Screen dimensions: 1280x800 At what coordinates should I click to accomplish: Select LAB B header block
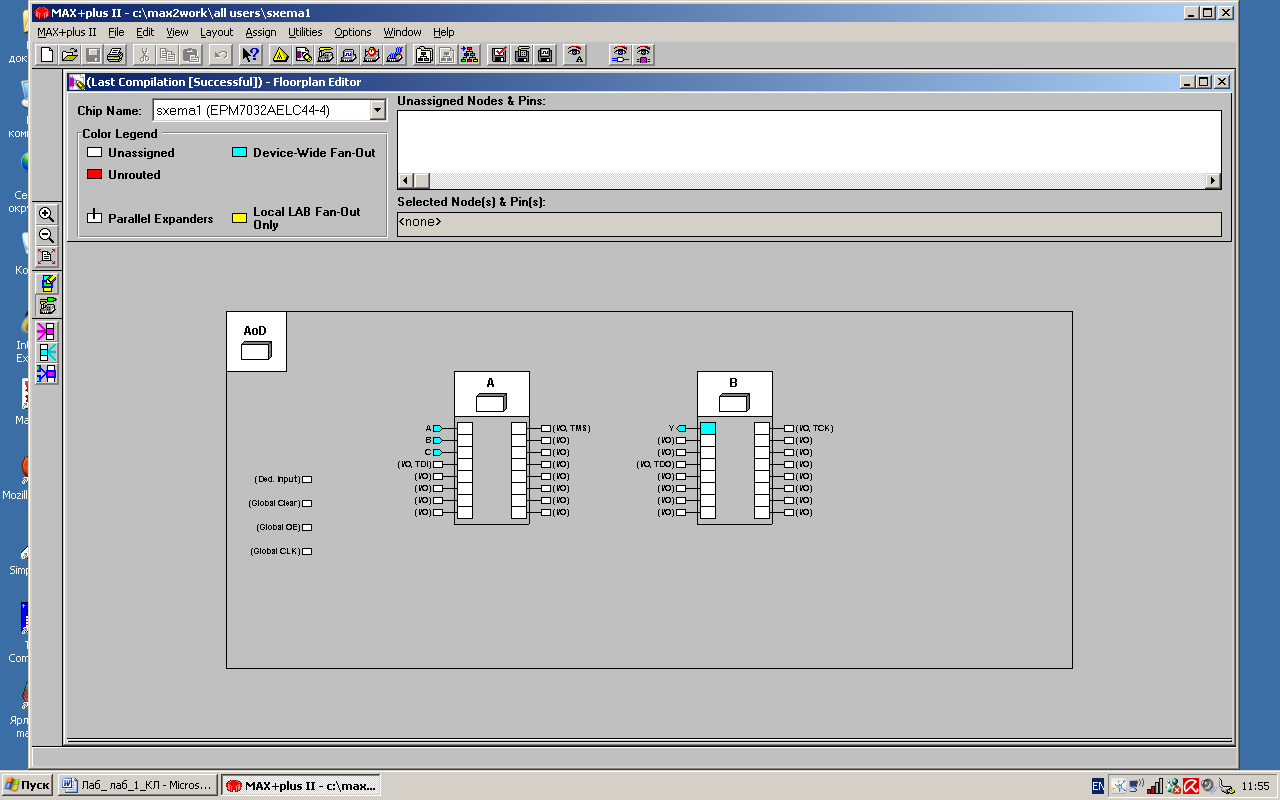734,394
